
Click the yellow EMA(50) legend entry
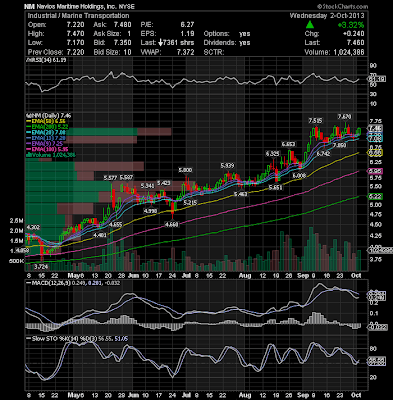click(x=46, y=121)
